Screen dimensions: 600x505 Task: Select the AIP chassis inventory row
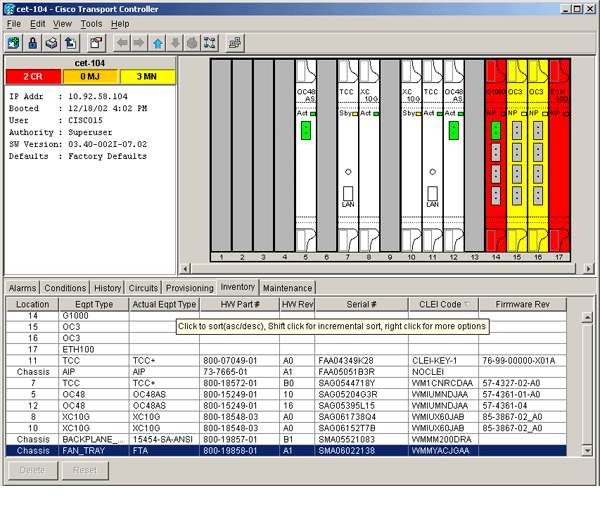tap(286, 372)
